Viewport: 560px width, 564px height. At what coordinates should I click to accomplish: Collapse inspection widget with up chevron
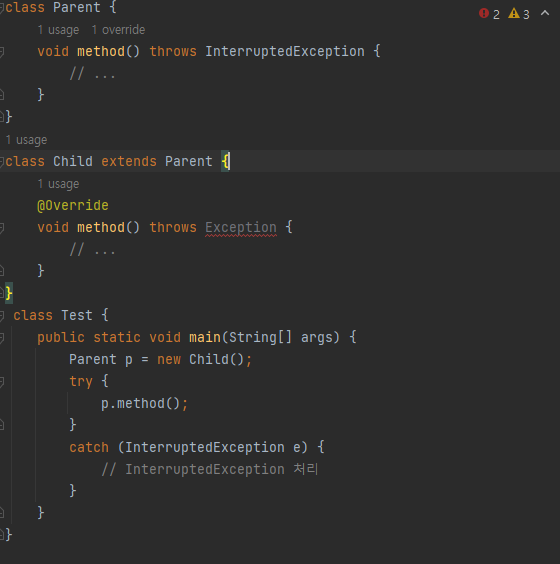(x=545, y=14)
